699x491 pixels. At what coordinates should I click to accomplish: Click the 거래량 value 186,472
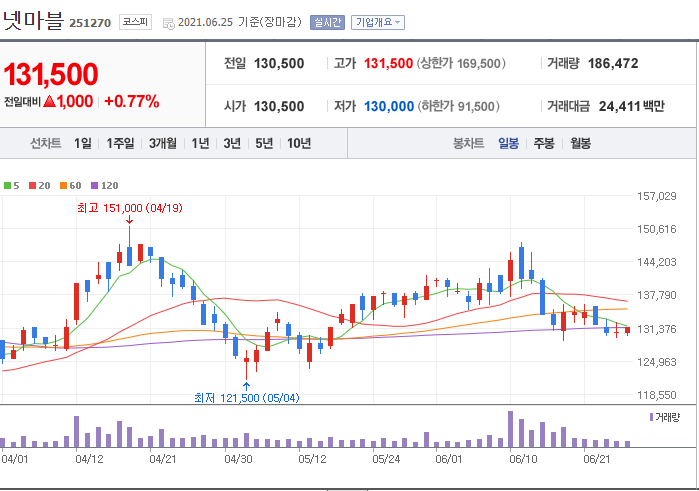(613, 63)
